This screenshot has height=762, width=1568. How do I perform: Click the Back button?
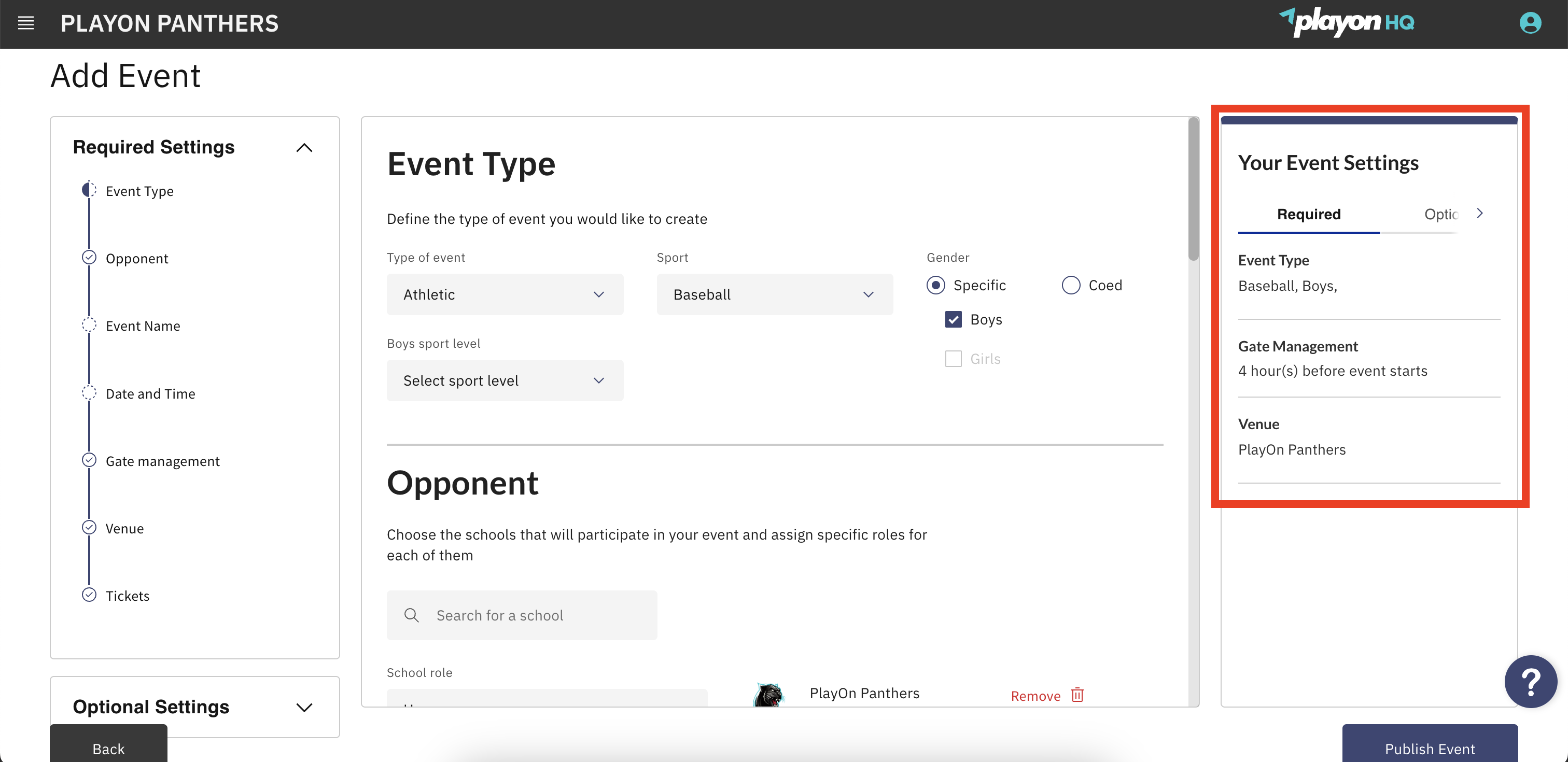108,748
